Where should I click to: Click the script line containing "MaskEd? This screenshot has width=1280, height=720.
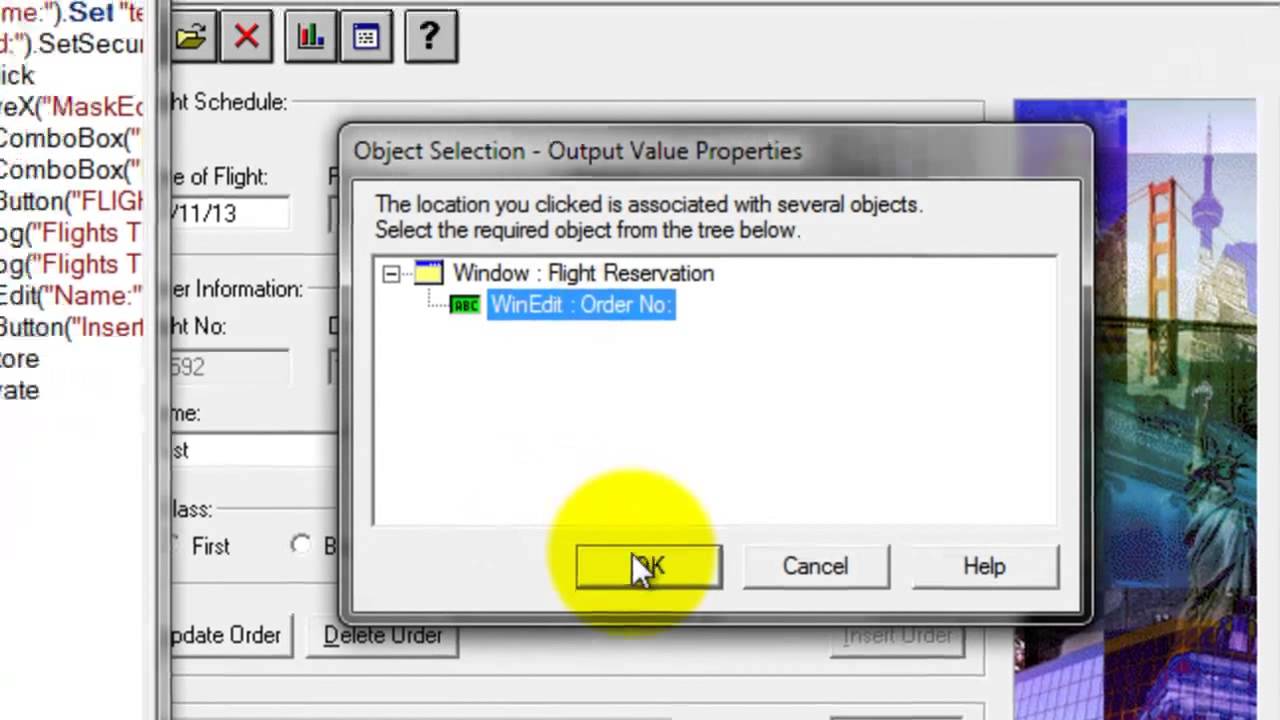click(x=72, y=107)
